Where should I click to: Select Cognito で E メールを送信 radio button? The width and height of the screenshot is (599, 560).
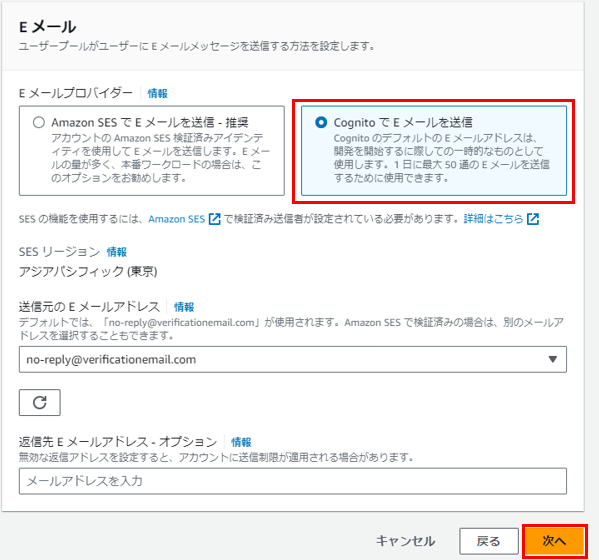pos(321,123)
